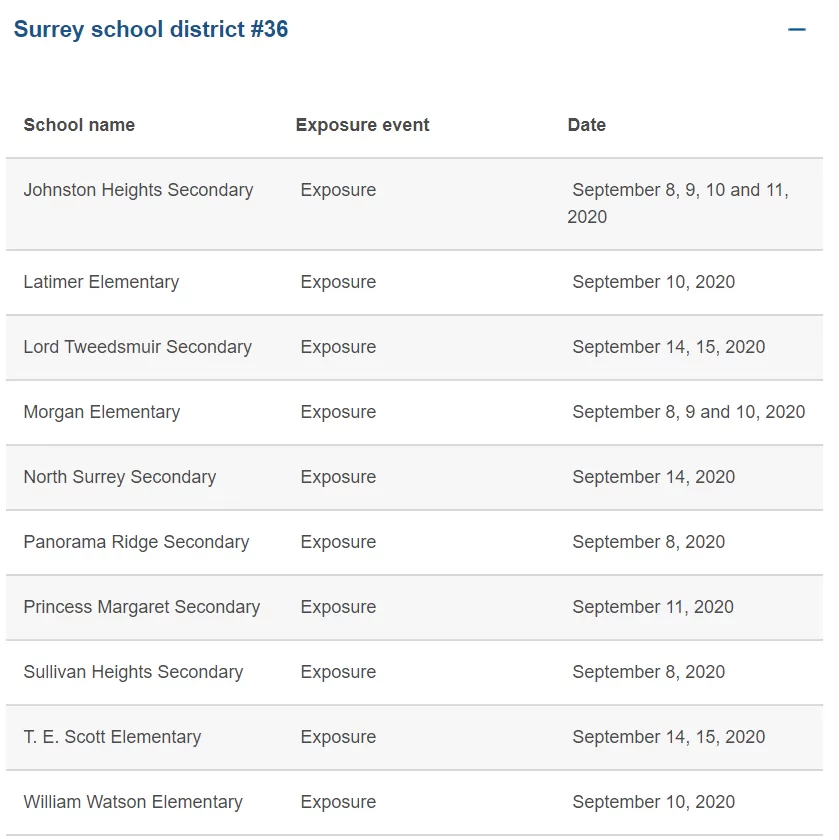This screenshot has height=840, width=839.
Task: Click William Watson Elementary school name
Action: coord(133,802)
